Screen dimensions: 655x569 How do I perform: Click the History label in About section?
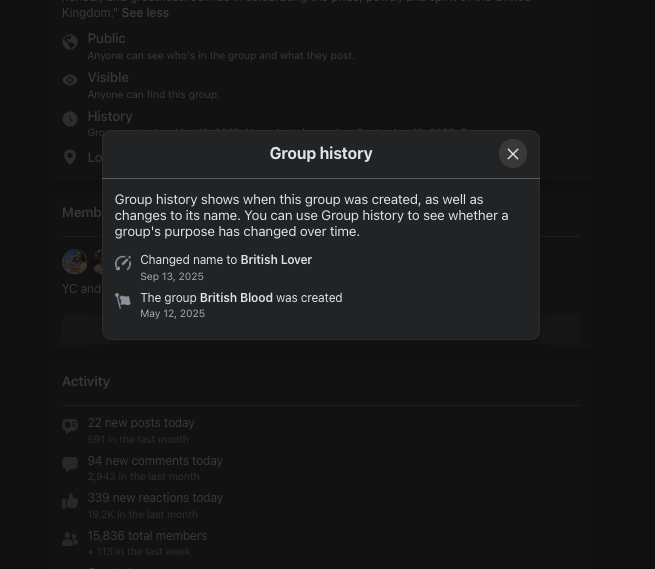pos(110,116)
